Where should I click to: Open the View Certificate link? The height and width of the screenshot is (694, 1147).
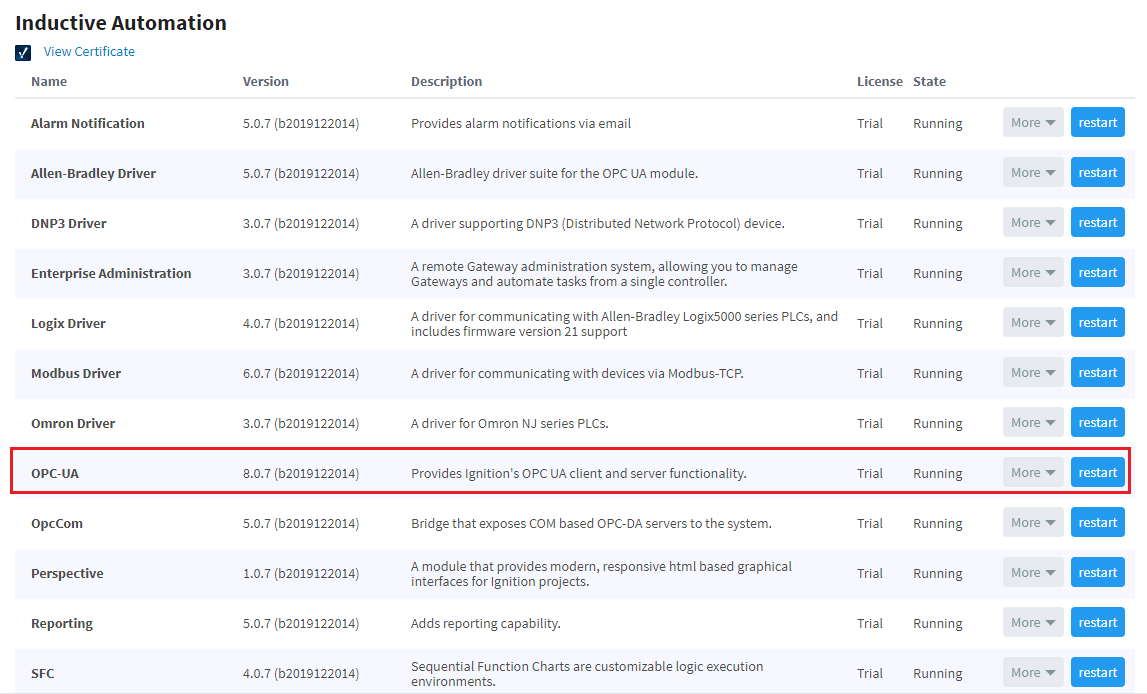89,52
